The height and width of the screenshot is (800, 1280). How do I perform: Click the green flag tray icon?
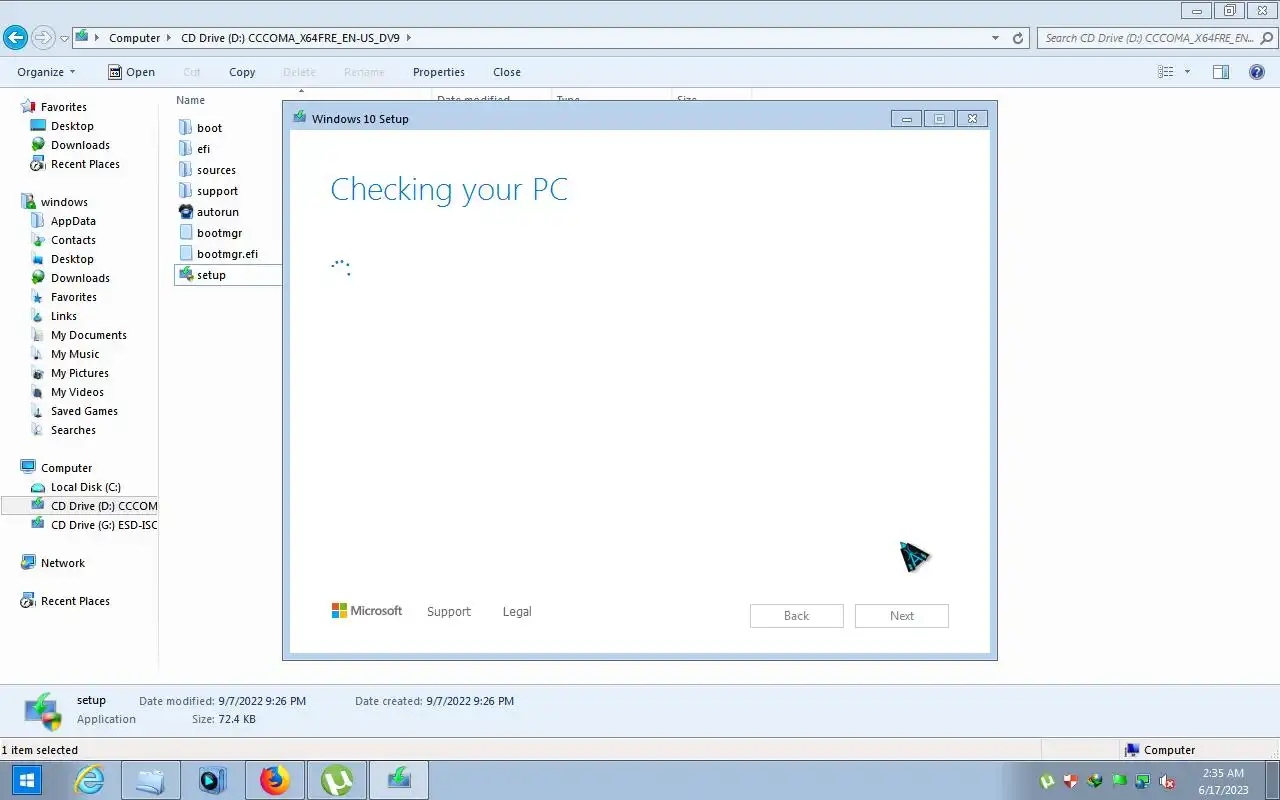1118,781
